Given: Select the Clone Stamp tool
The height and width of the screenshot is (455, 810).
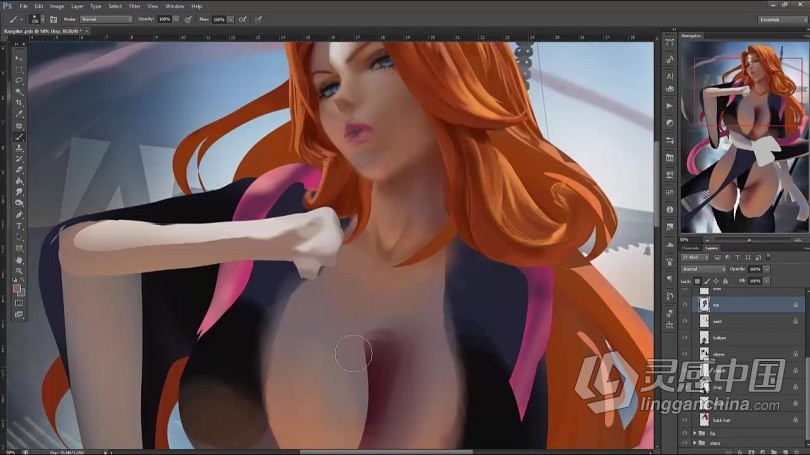Looking at the screenshot, I should point(19,148).
